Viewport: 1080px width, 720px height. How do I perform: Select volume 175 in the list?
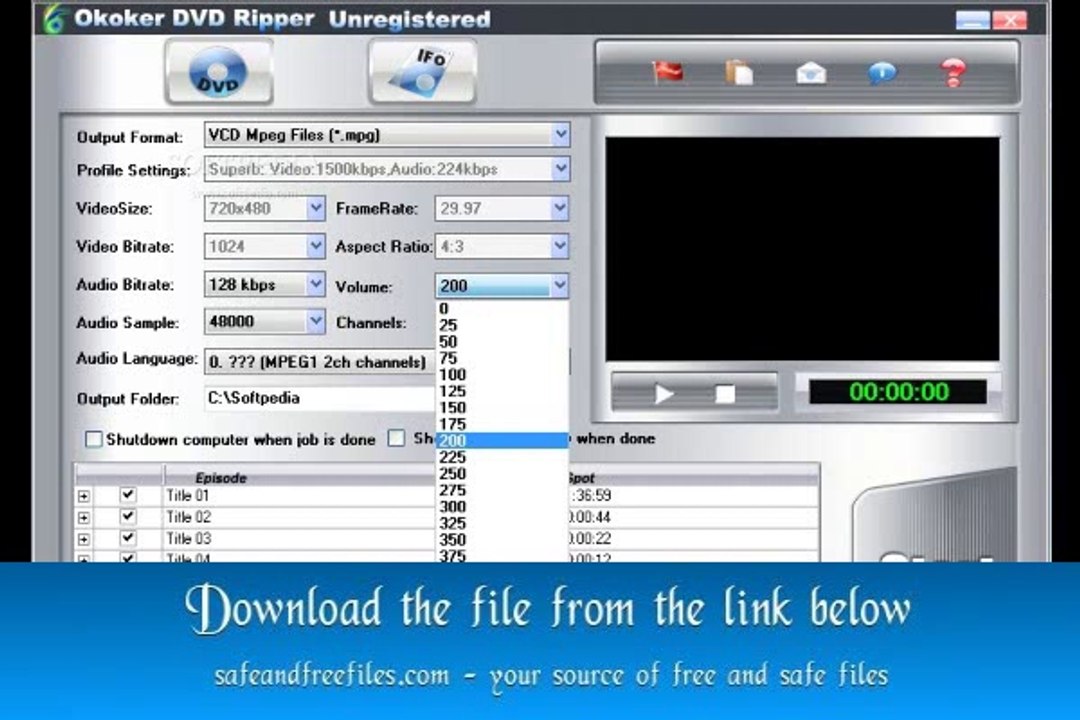pos(502,424)
